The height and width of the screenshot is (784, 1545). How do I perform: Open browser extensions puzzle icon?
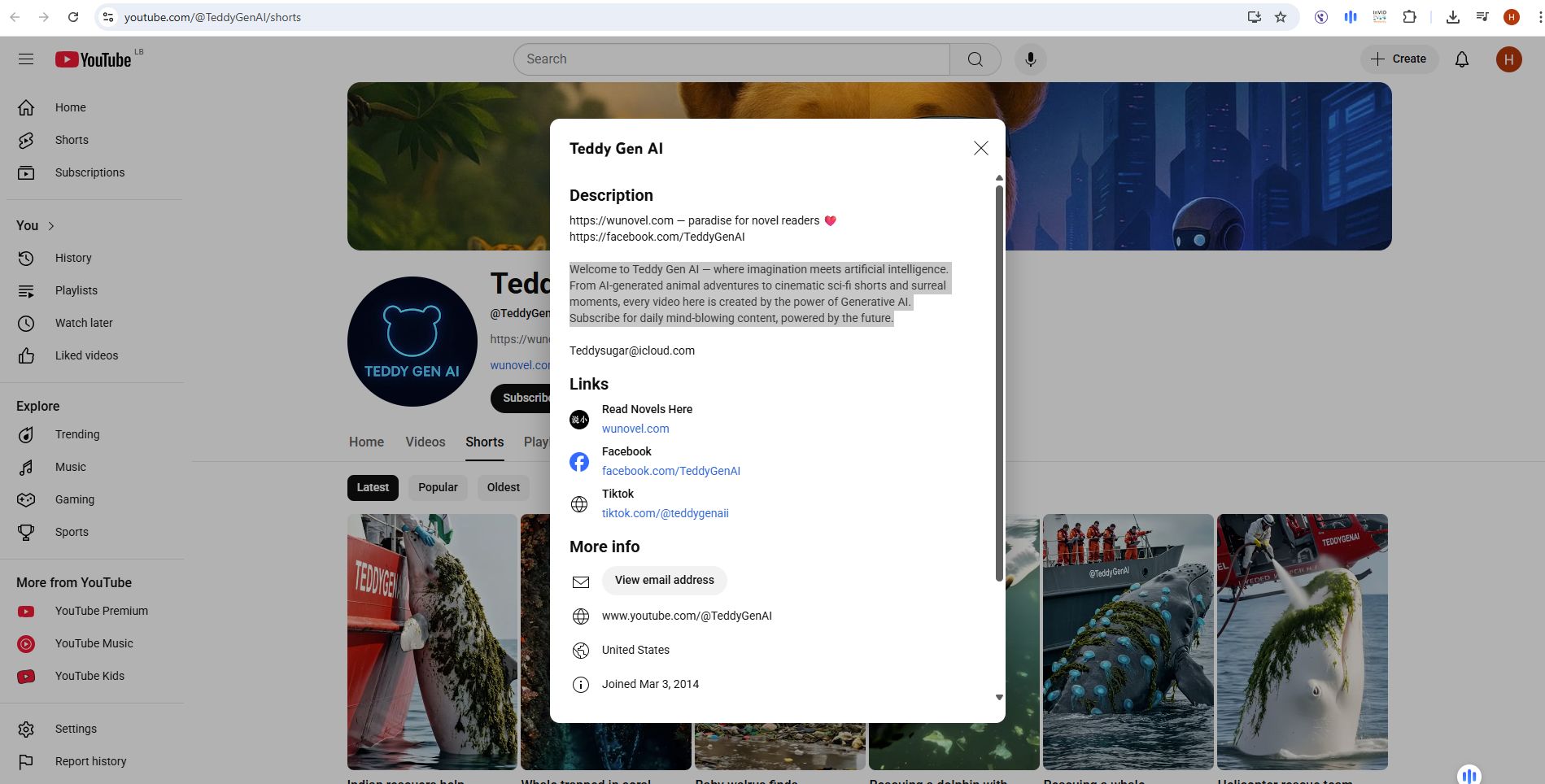pos(1409,17)
